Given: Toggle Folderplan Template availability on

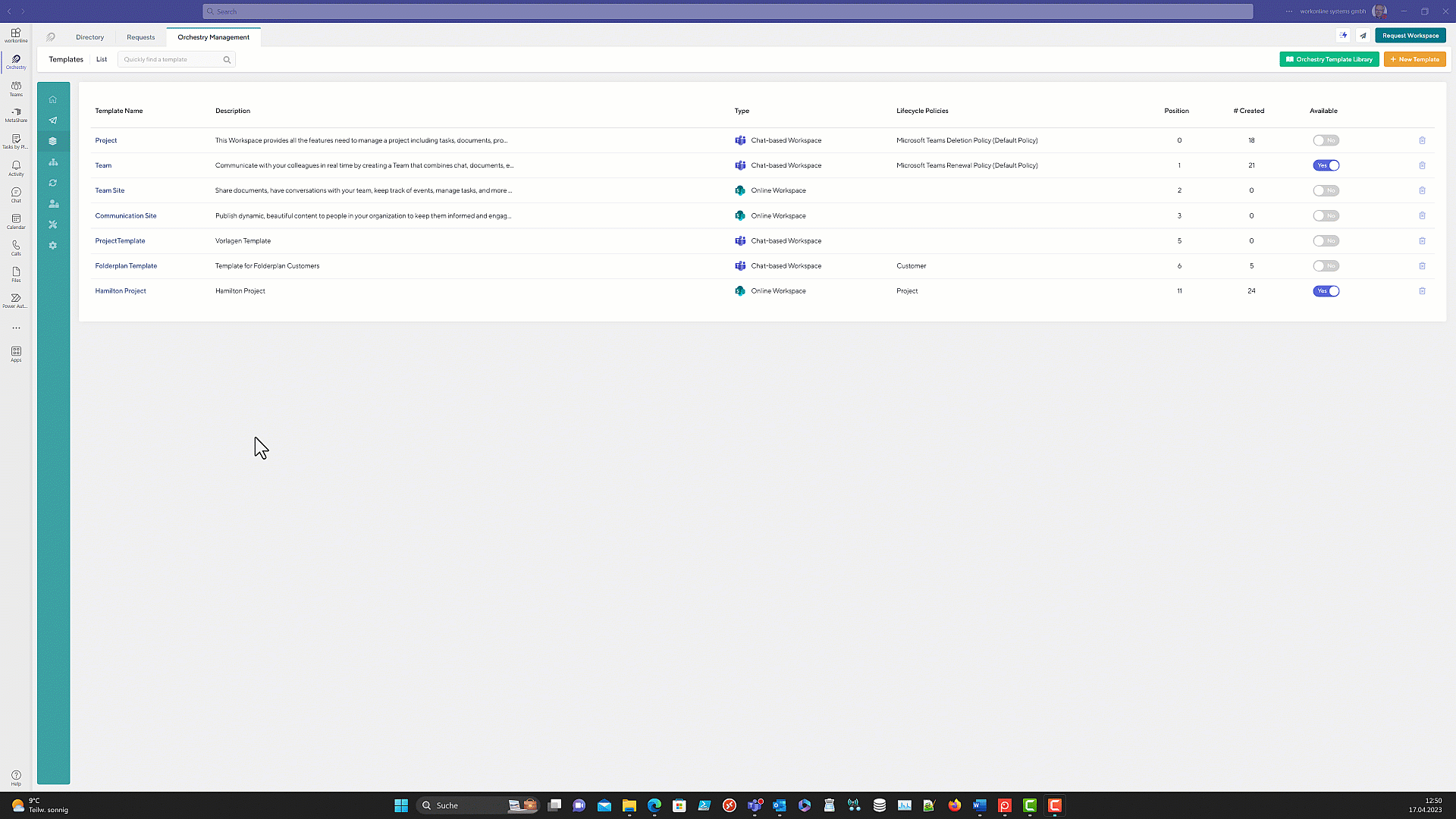Looking at the screenshot, I should pos(1326,266).
